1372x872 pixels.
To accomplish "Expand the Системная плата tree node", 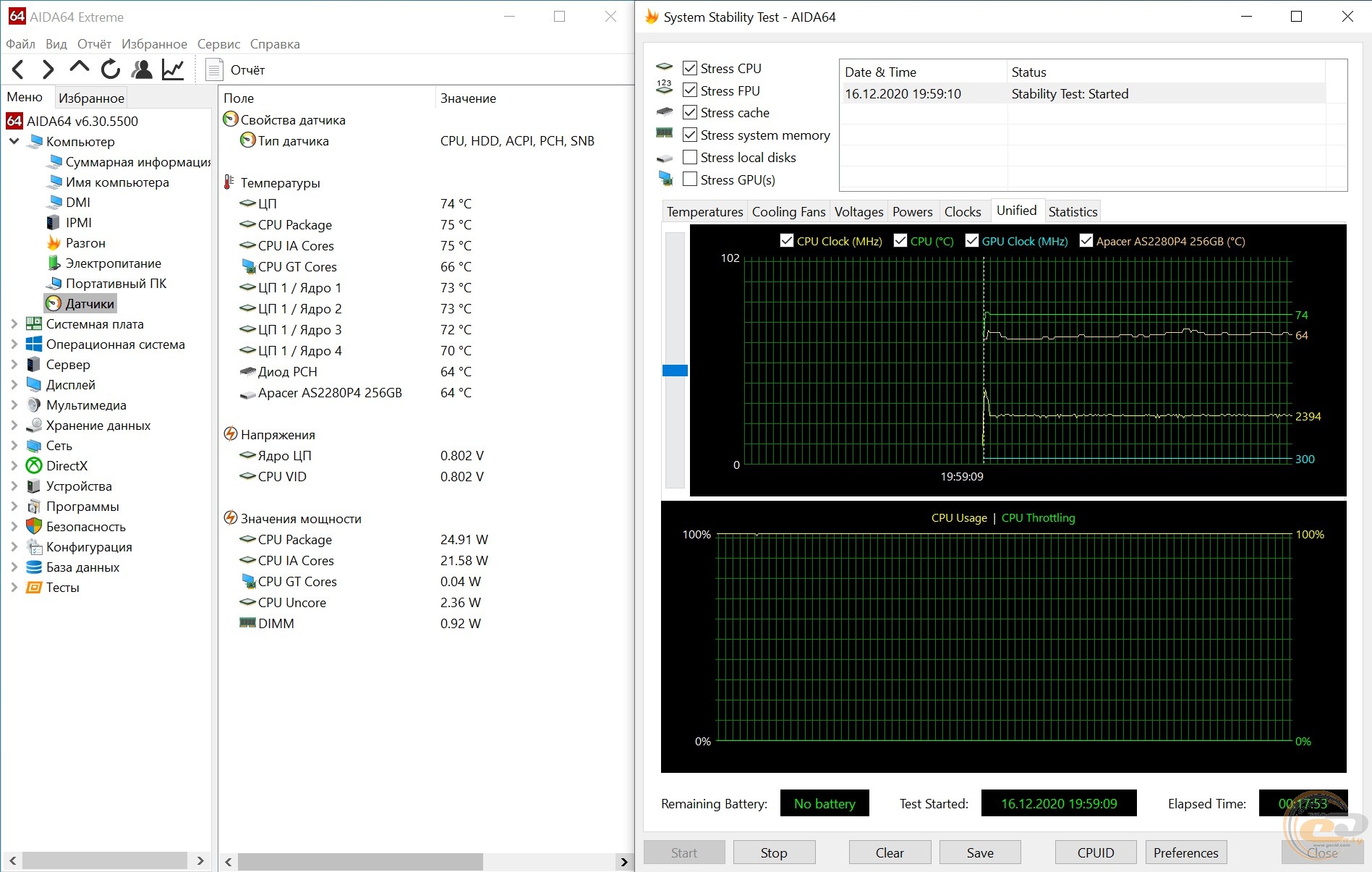I will [14, 324].
